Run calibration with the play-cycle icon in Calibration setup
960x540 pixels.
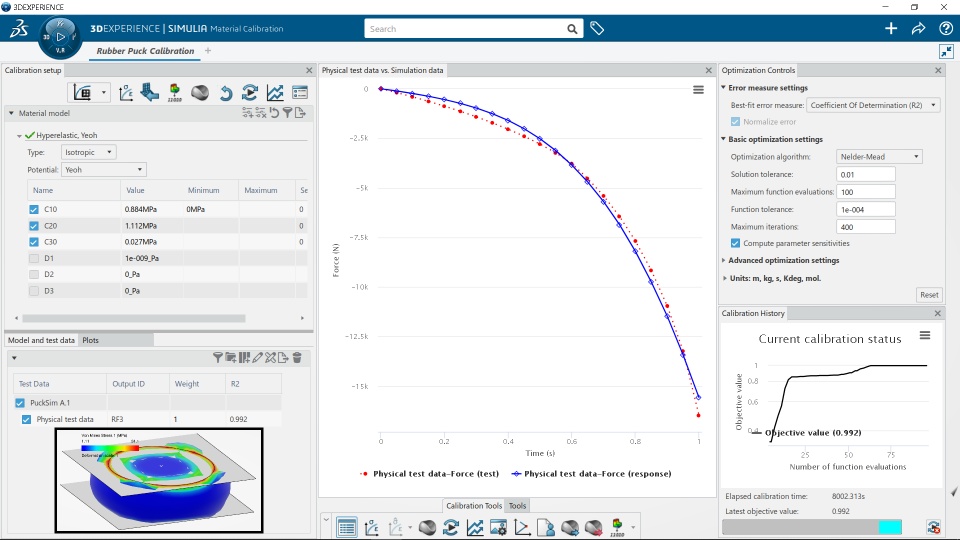coord(250,92)
